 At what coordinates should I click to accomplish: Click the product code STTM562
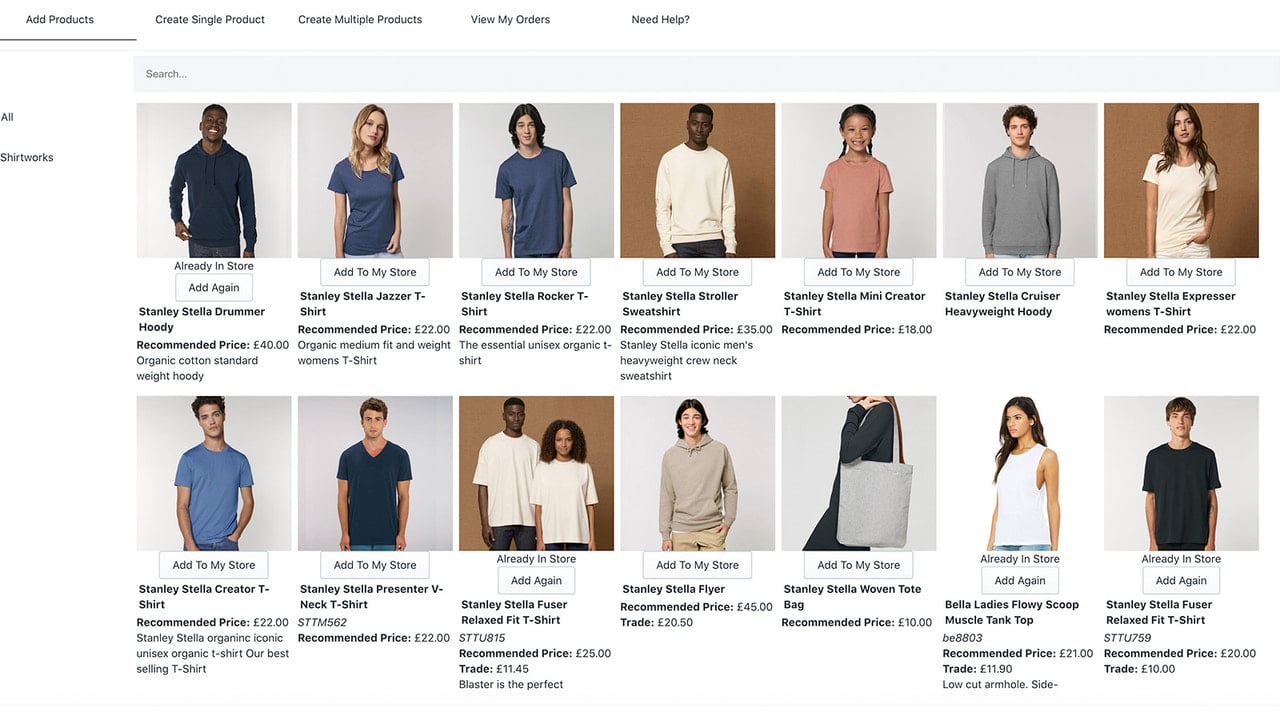[x=322, y=622]
